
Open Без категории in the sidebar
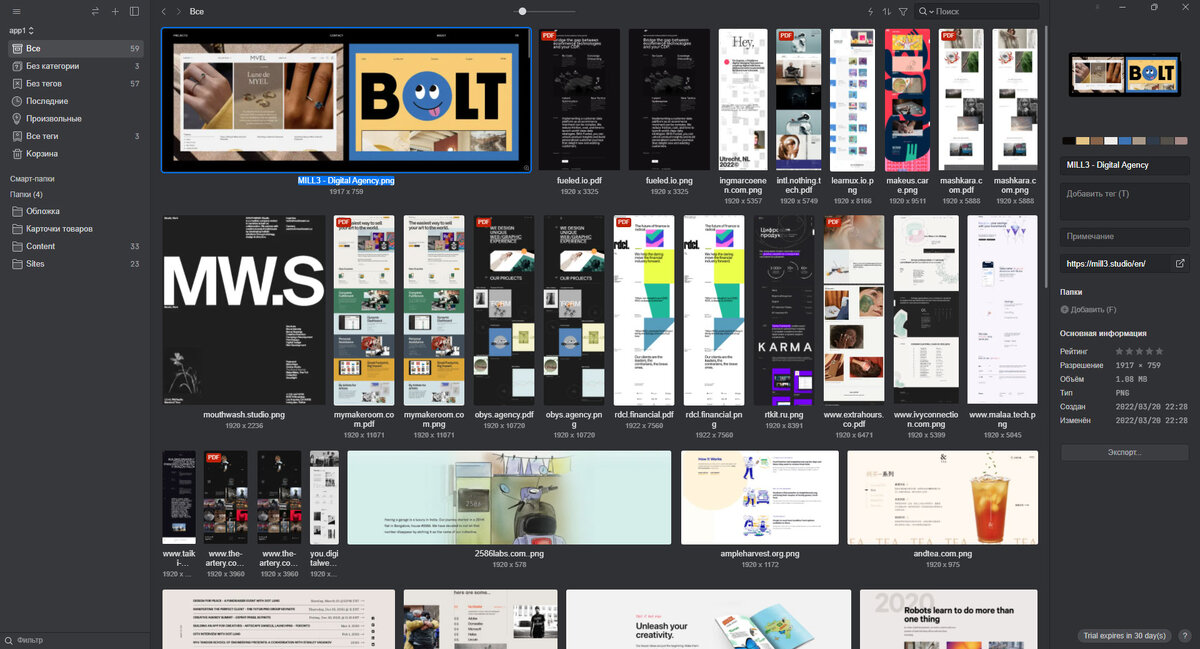(75, 66)
